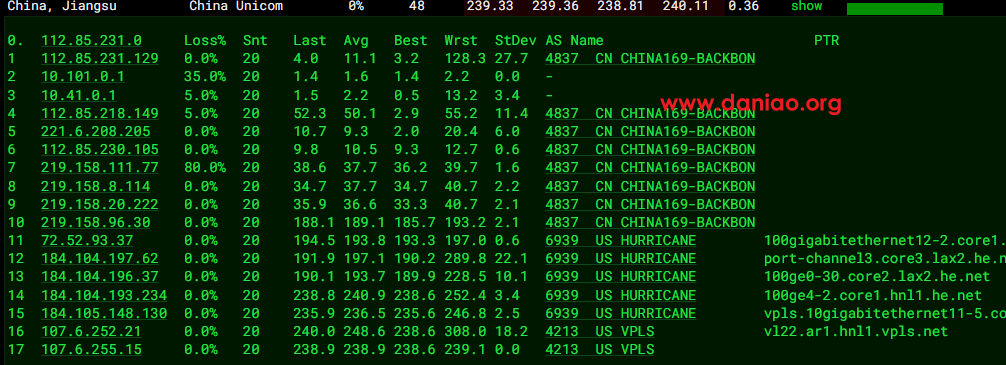Viewport: 1006px width, 365px height.
Task: Click the green 'show' toggle link
Action: pyautogui.click(x=806, y=6)
